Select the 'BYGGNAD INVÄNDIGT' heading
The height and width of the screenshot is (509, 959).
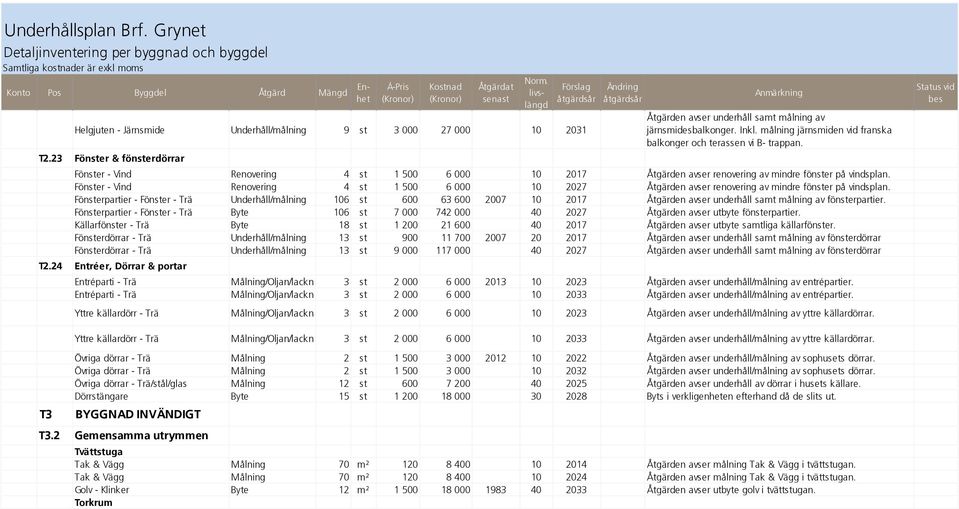(138, 414)
